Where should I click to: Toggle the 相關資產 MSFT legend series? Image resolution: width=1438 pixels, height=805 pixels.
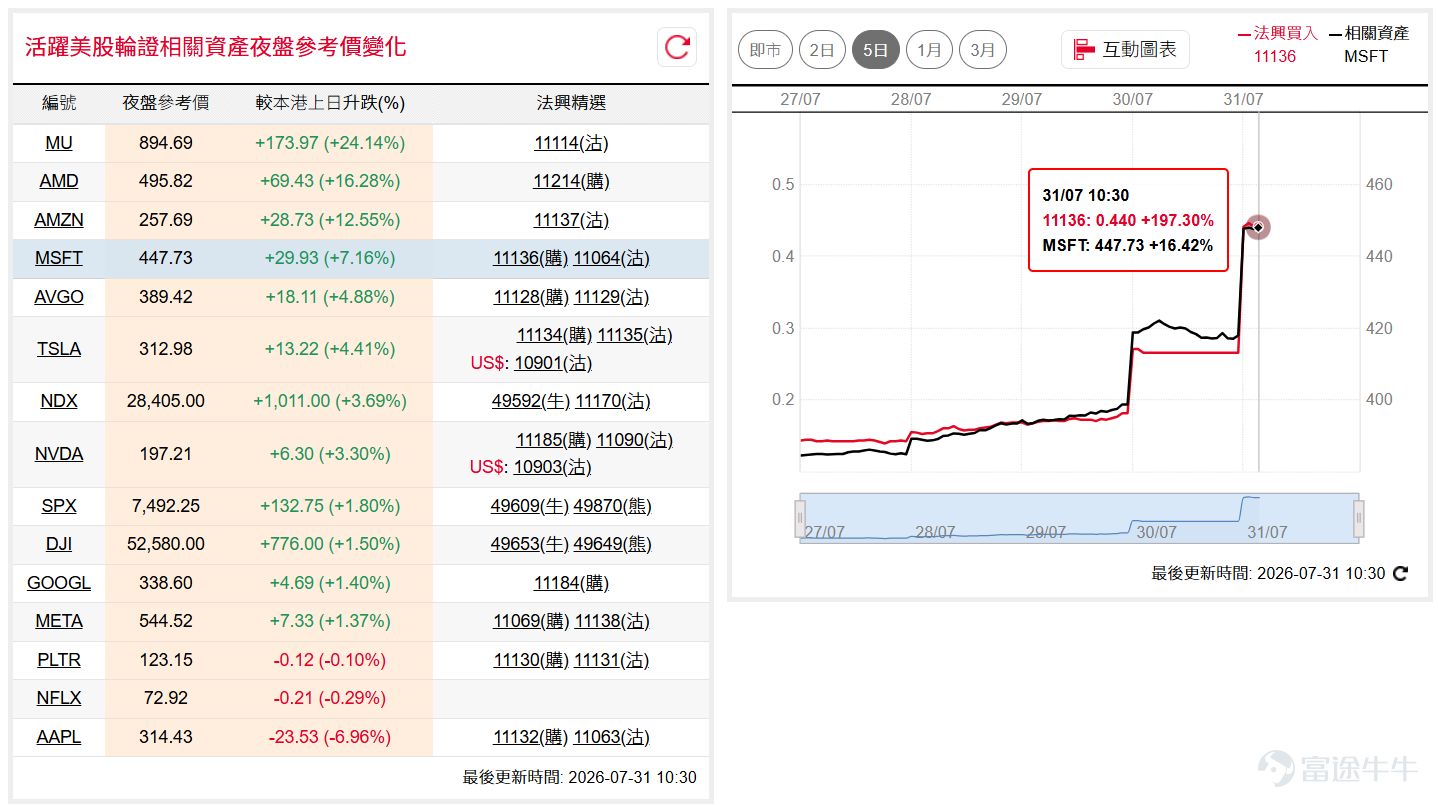pos(1368,44)
